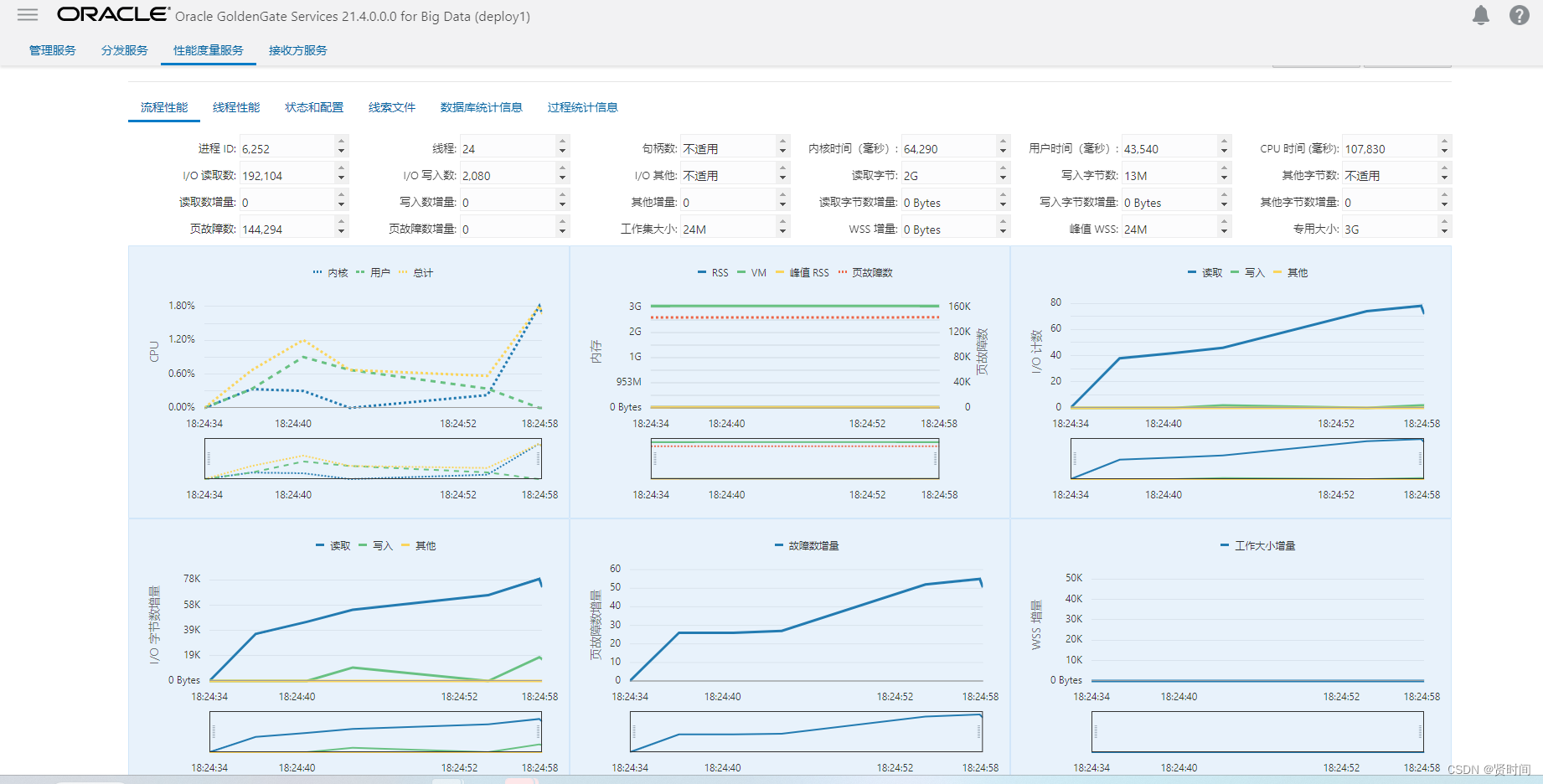1543x784 pixels.
Task: Open the 分发服务 top navigation tab
Action: [125, 50]
